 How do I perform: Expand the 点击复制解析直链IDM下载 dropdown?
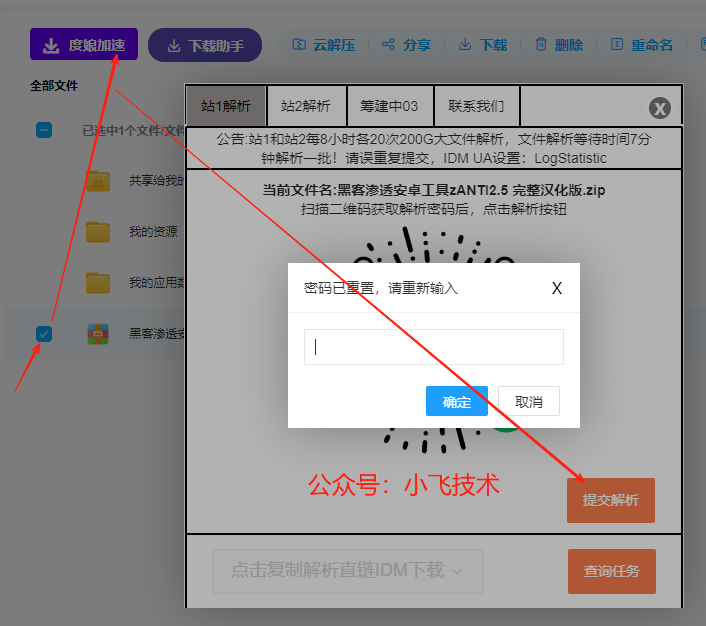(347, 571)
